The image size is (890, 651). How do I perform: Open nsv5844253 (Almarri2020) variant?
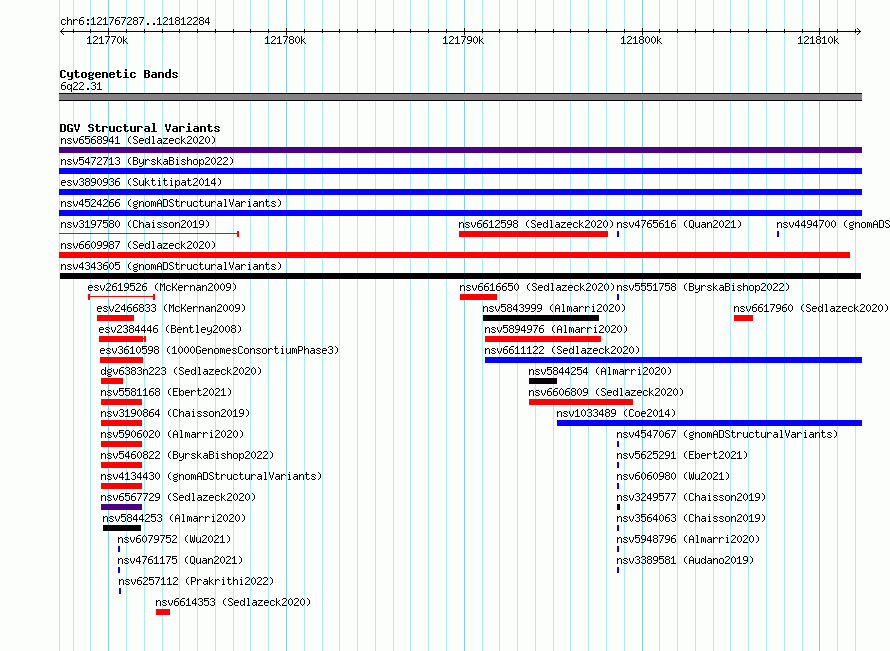[x=174, y=518]
